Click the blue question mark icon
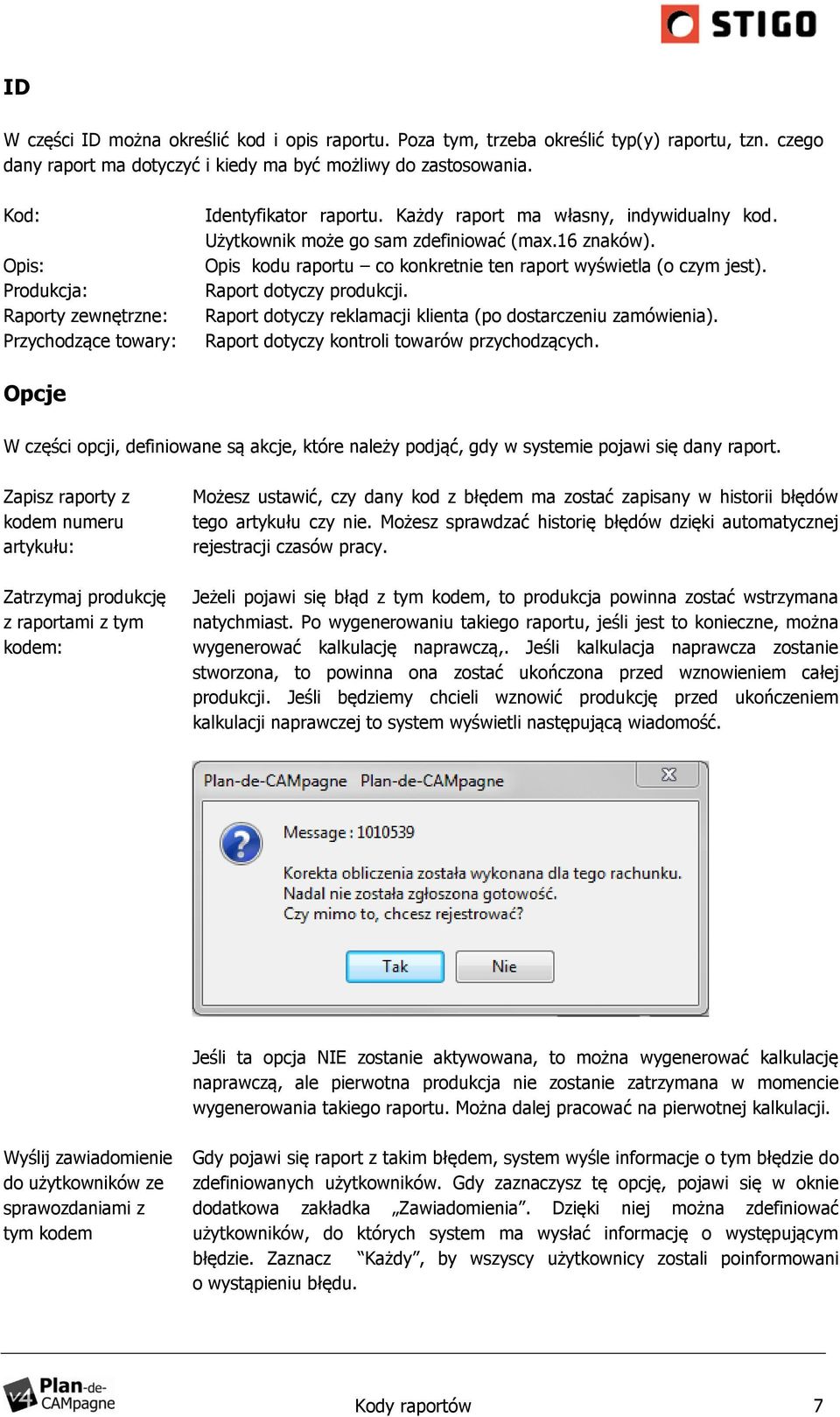This screenshot has height=1417, width=840. (x=241, y=844)
